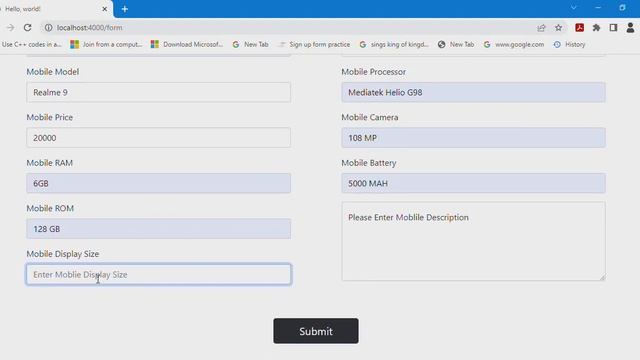Open the History bookmark
640x360 pixels.
569,44
